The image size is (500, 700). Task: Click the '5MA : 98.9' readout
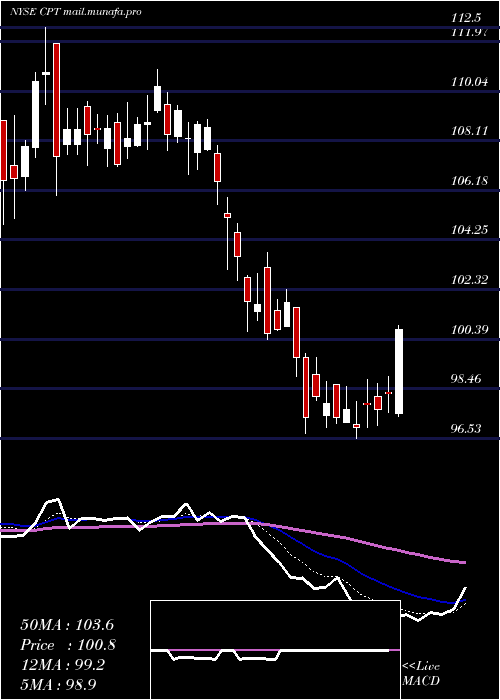pyautogui.click(x=58, y=684)
